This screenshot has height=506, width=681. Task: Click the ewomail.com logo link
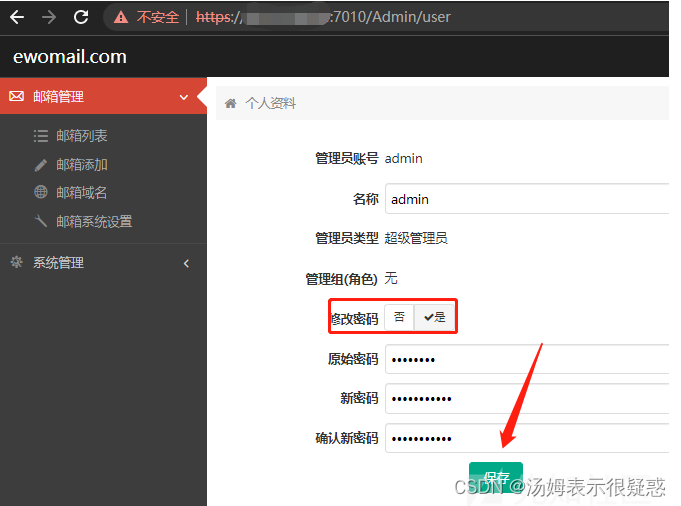coord(70,57)
